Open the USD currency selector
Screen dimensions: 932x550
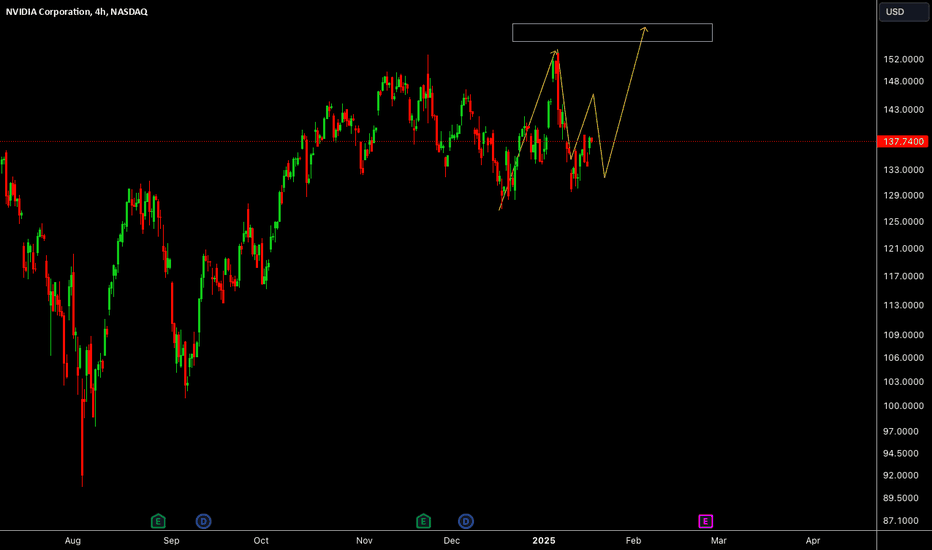[x=903, y=12]
